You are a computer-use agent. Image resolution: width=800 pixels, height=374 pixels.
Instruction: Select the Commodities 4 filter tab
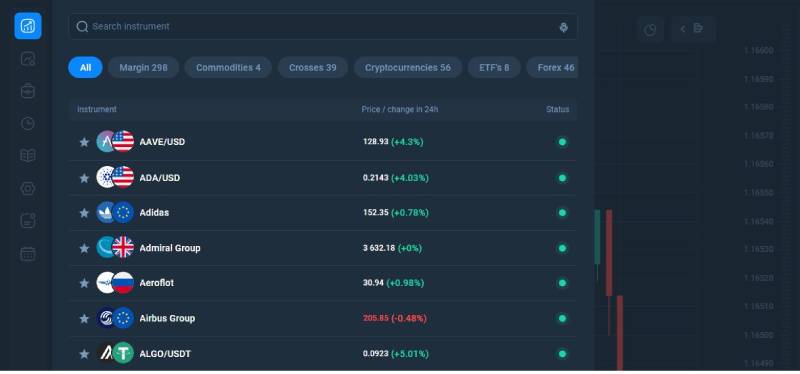[x=228, y=67]
